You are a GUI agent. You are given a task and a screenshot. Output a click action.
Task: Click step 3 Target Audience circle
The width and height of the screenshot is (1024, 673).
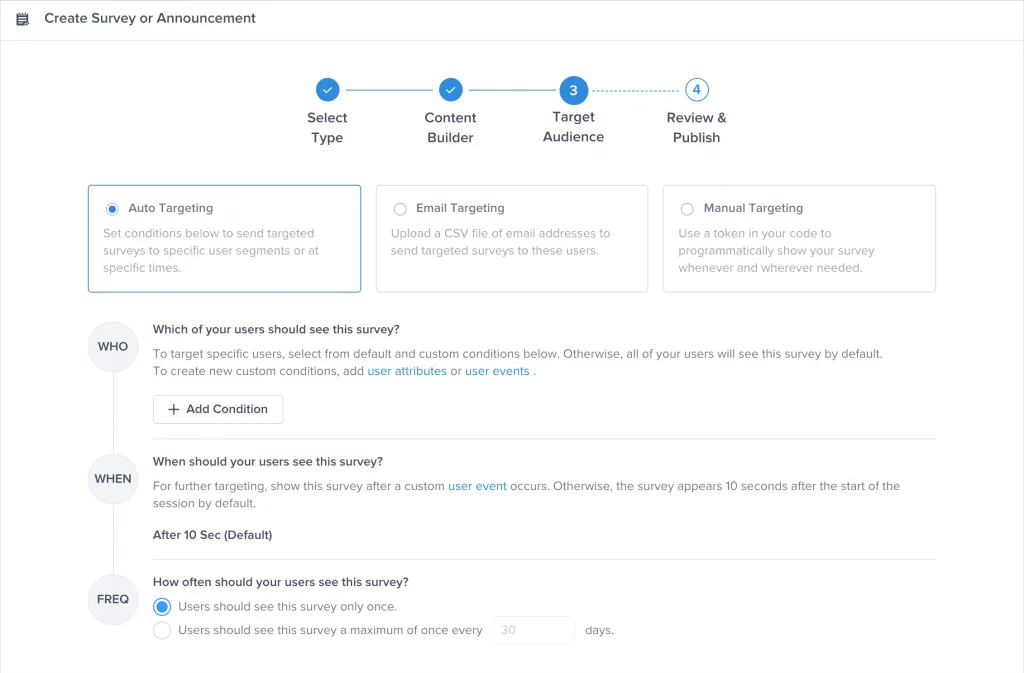click(x=573, y=90)
